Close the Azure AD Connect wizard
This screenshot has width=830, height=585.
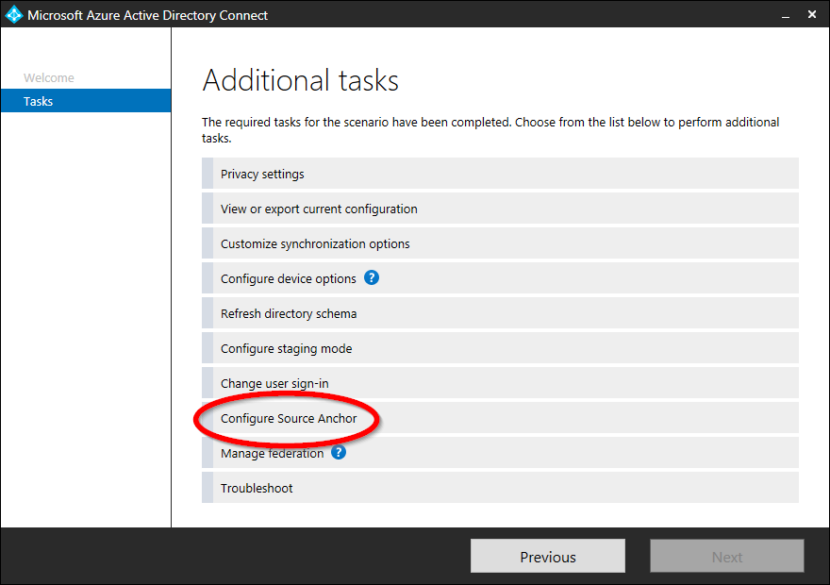click(811, 15)
